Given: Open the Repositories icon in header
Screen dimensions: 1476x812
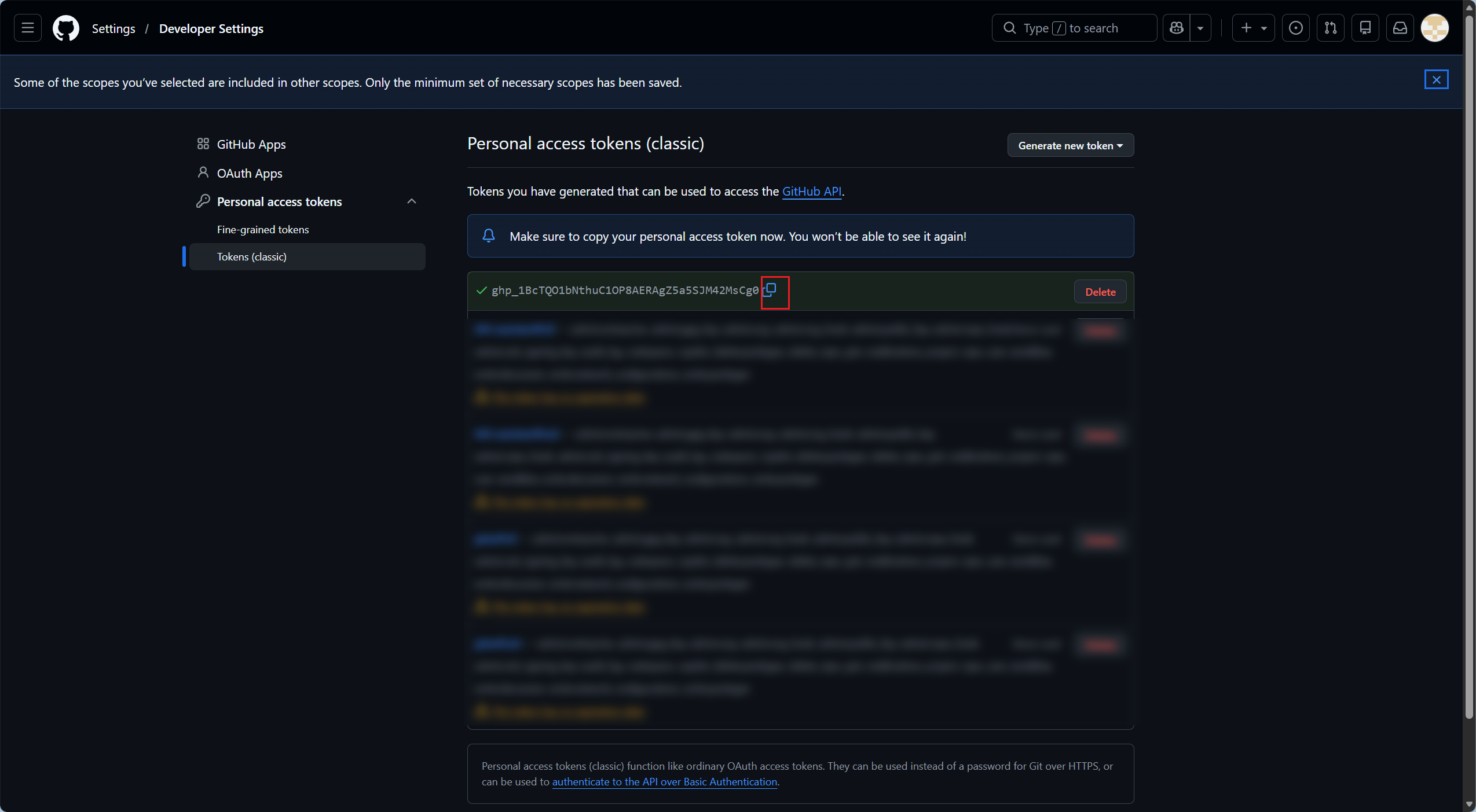Looking at the screenshot, I should 1365,28.
